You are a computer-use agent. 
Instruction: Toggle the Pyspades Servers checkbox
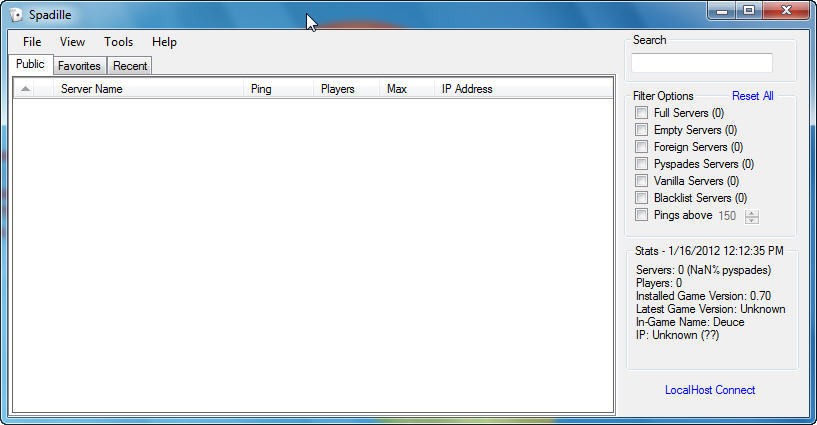point(641,164)
